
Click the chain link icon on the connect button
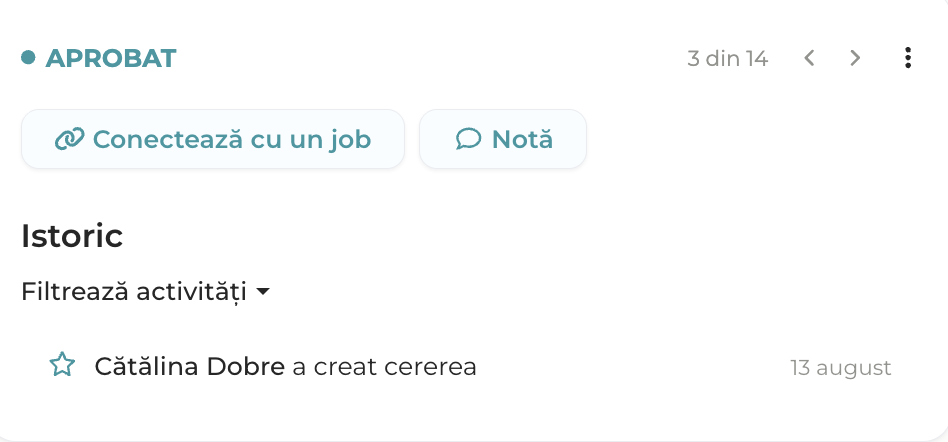pyautogui.click(x=70, y=139)
